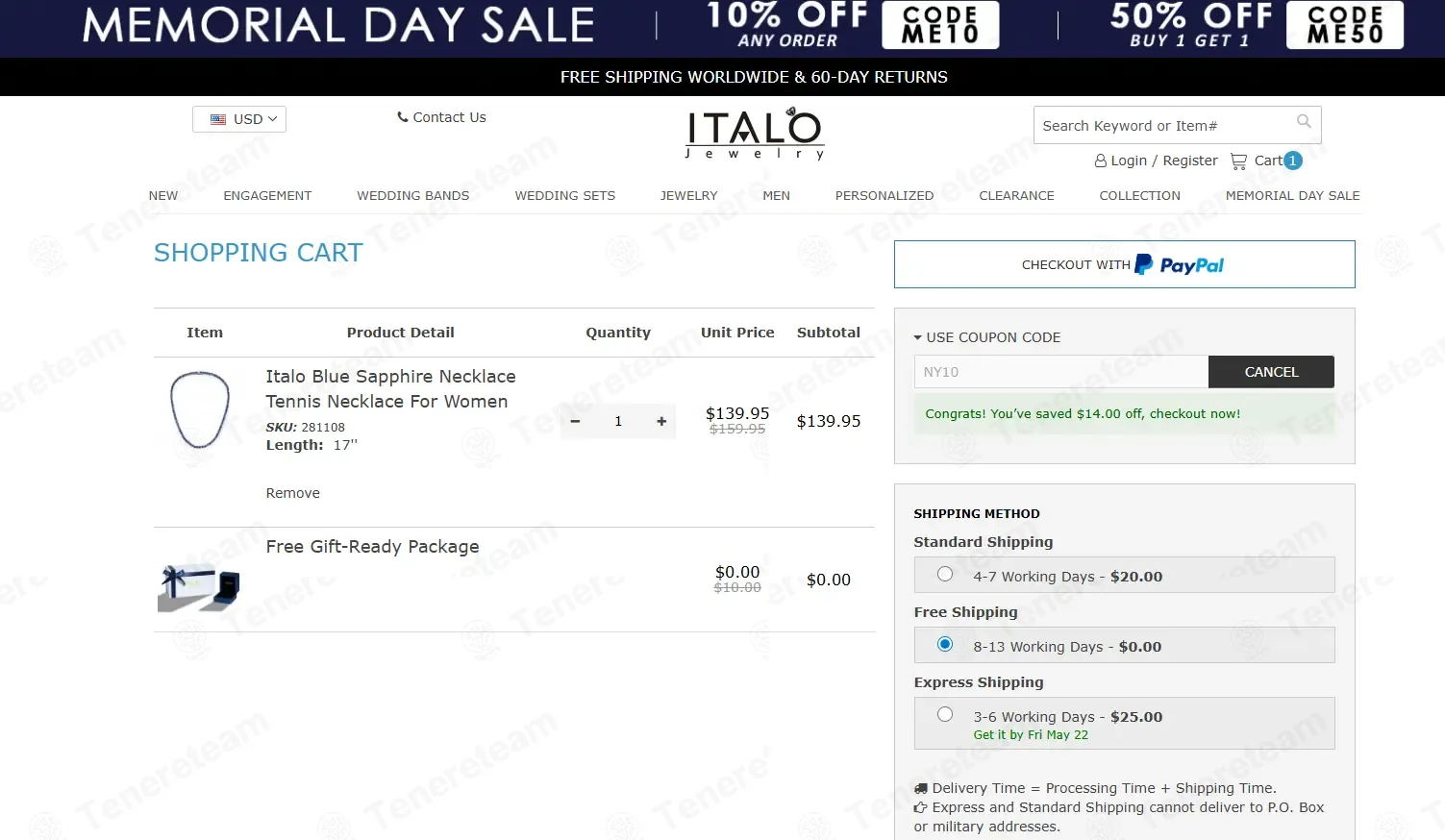The width and height of the screenshot is (1445, 840).
Task: Select Standard Shipping 4-7 Working Days
Action: click(945, 574)
